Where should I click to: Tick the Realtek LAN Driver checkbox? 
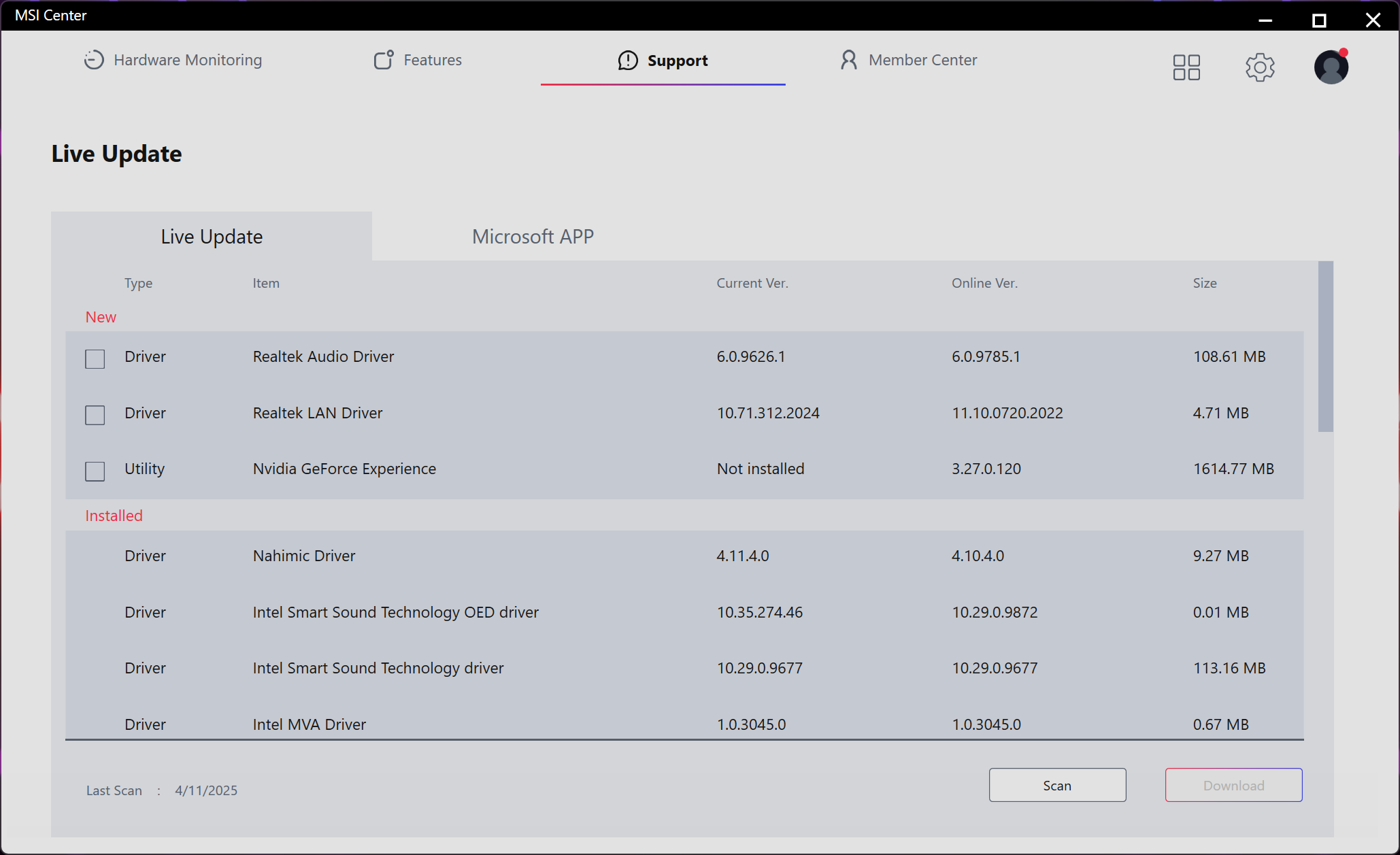tap(95, 415)
